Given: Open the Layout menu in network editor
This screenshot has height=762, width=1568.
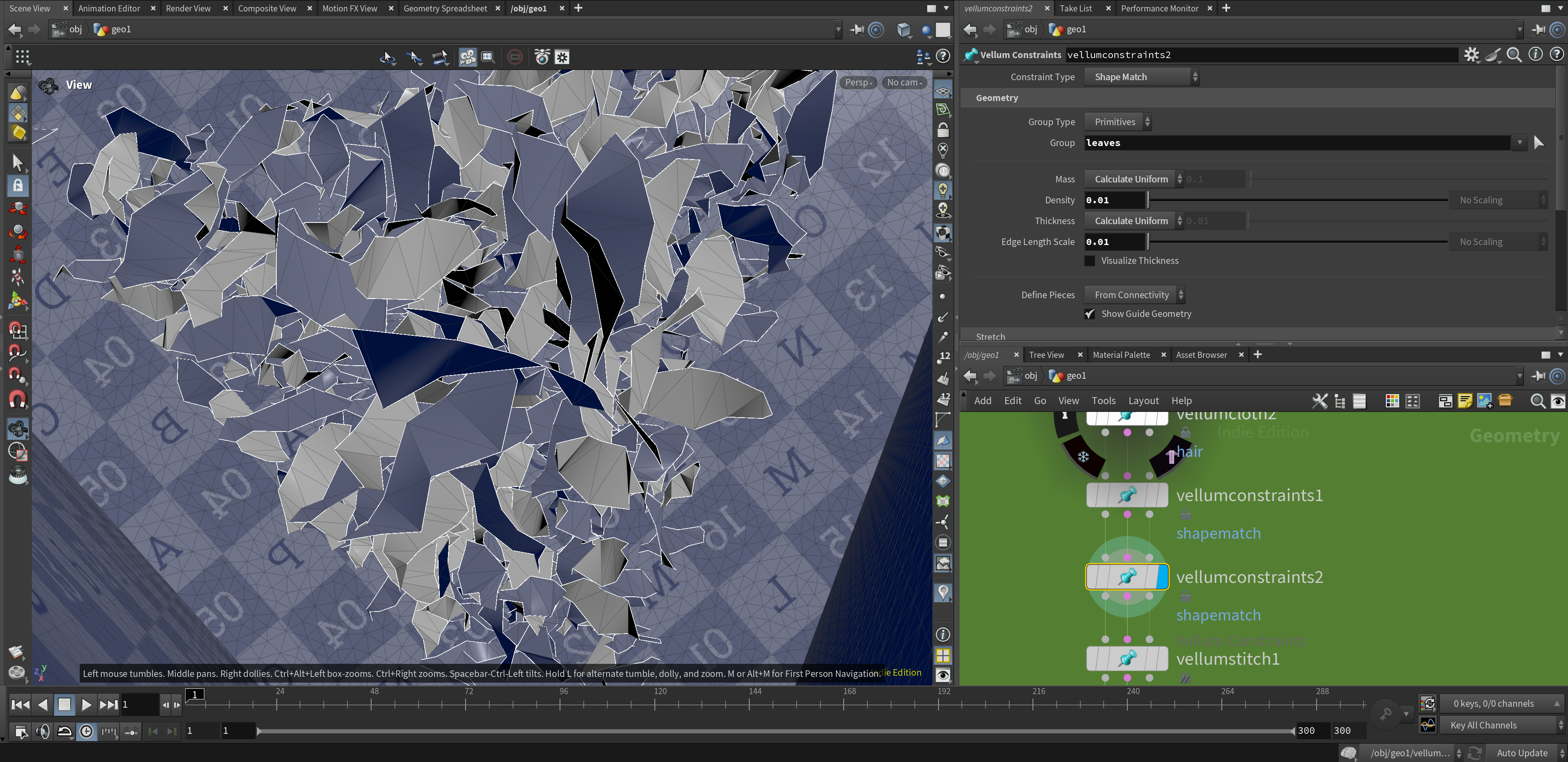Looking at the screenshot, I should (1142, 401).
